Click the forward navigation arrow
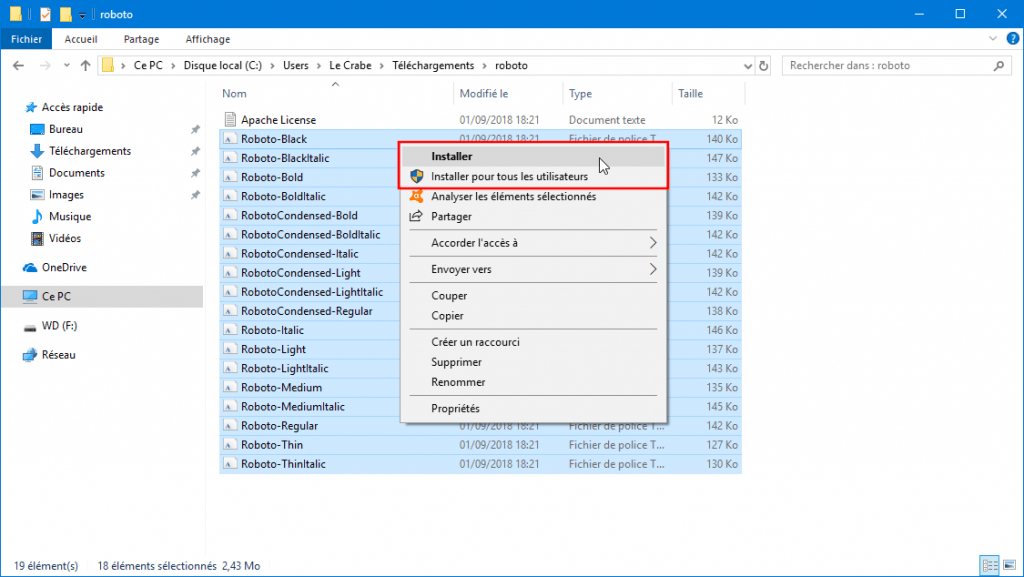 pyautogui.click(x=45, y=65)
